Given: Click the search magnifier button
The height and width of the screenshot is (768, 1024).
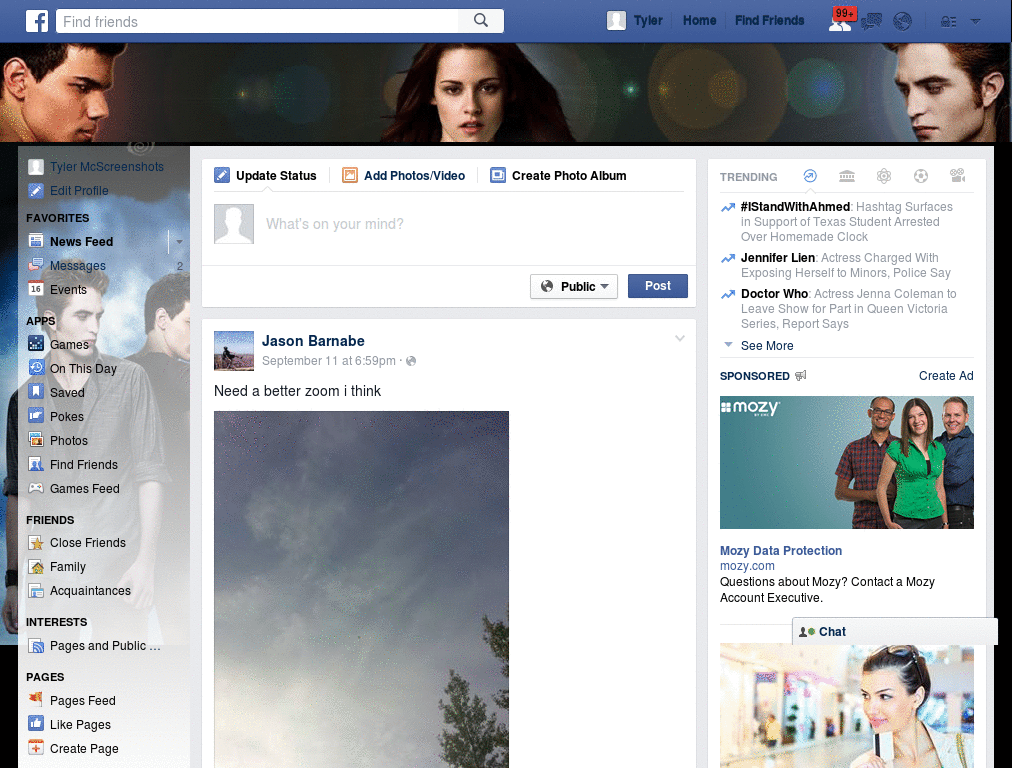Looking at the screenshot, I should pyautogui.click(x=481, y=21).
